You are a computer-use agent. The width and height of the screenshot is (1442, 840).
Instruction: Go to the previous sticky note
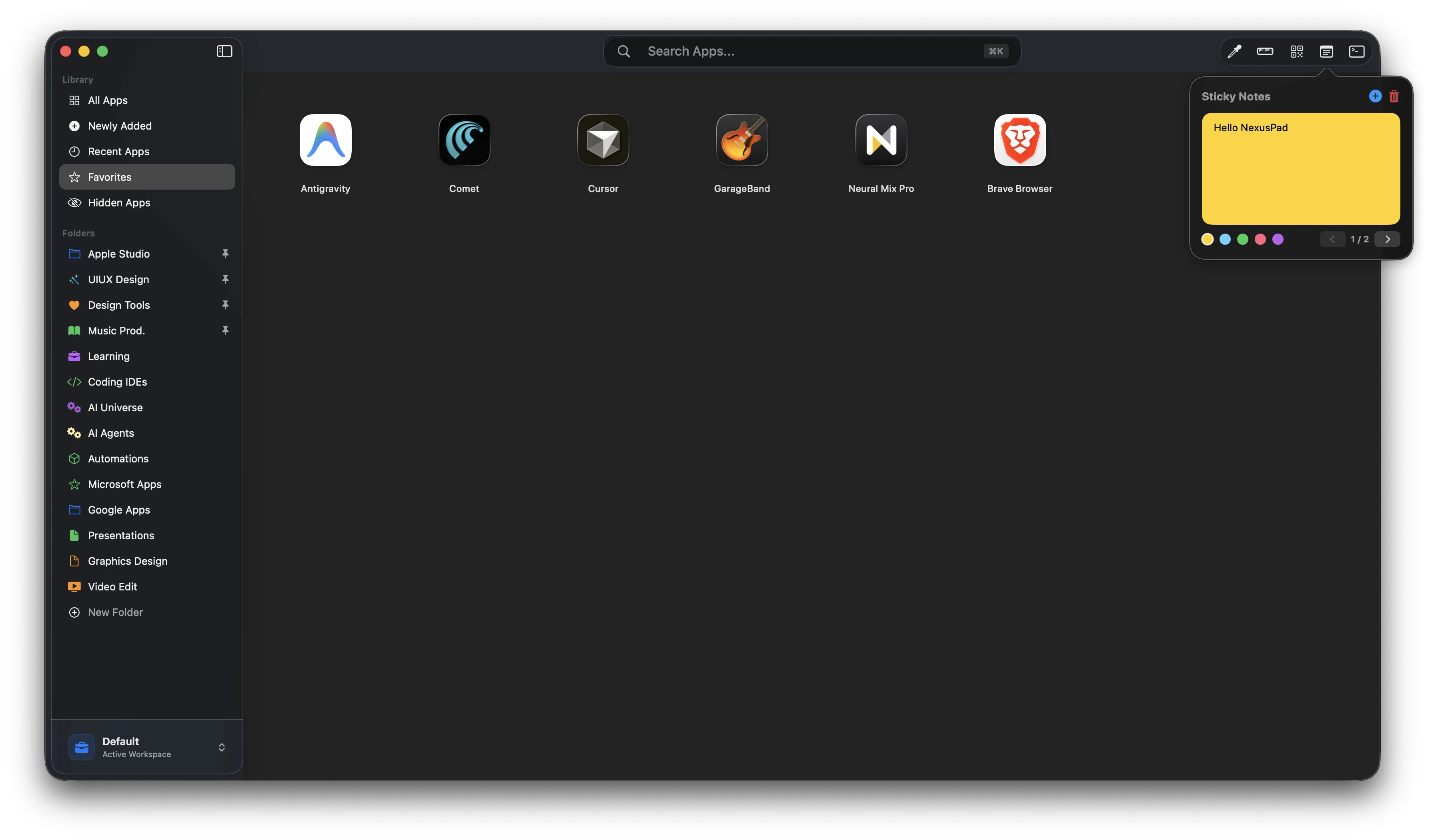tap(1332, 239)
